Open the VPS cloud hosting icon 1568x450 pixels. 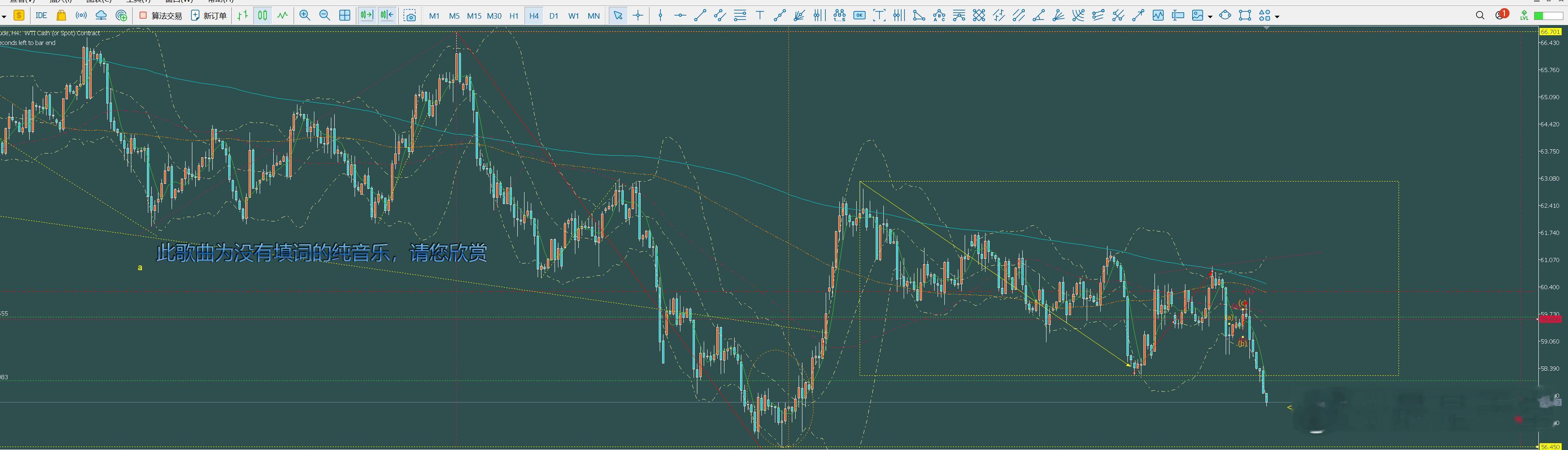pos(101,15)
